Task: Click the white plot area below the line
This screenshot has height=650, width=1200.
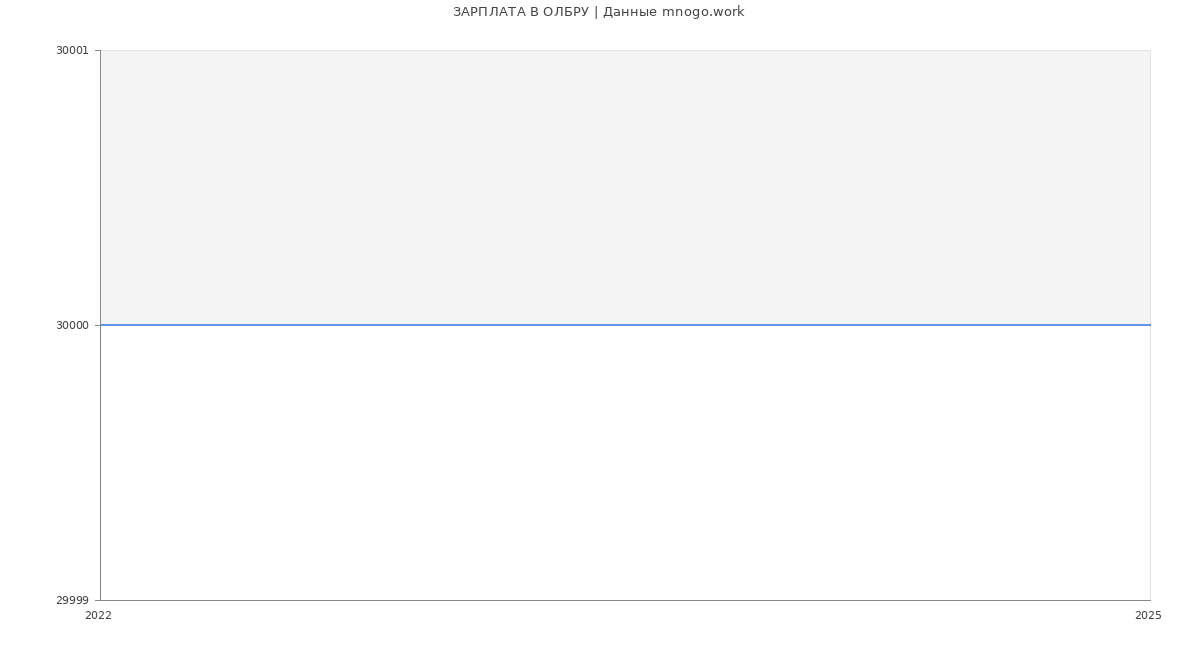Action: click(x=625, y=462)
